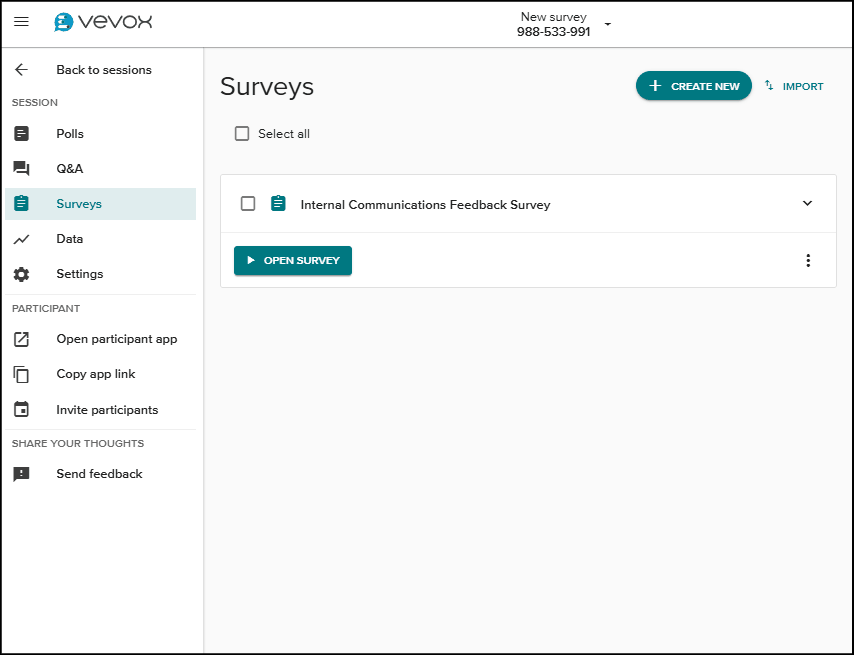The width and height of the screenshot is (854, 655).
Task: Click the Settings gear icon
Action: pos(21,273)
